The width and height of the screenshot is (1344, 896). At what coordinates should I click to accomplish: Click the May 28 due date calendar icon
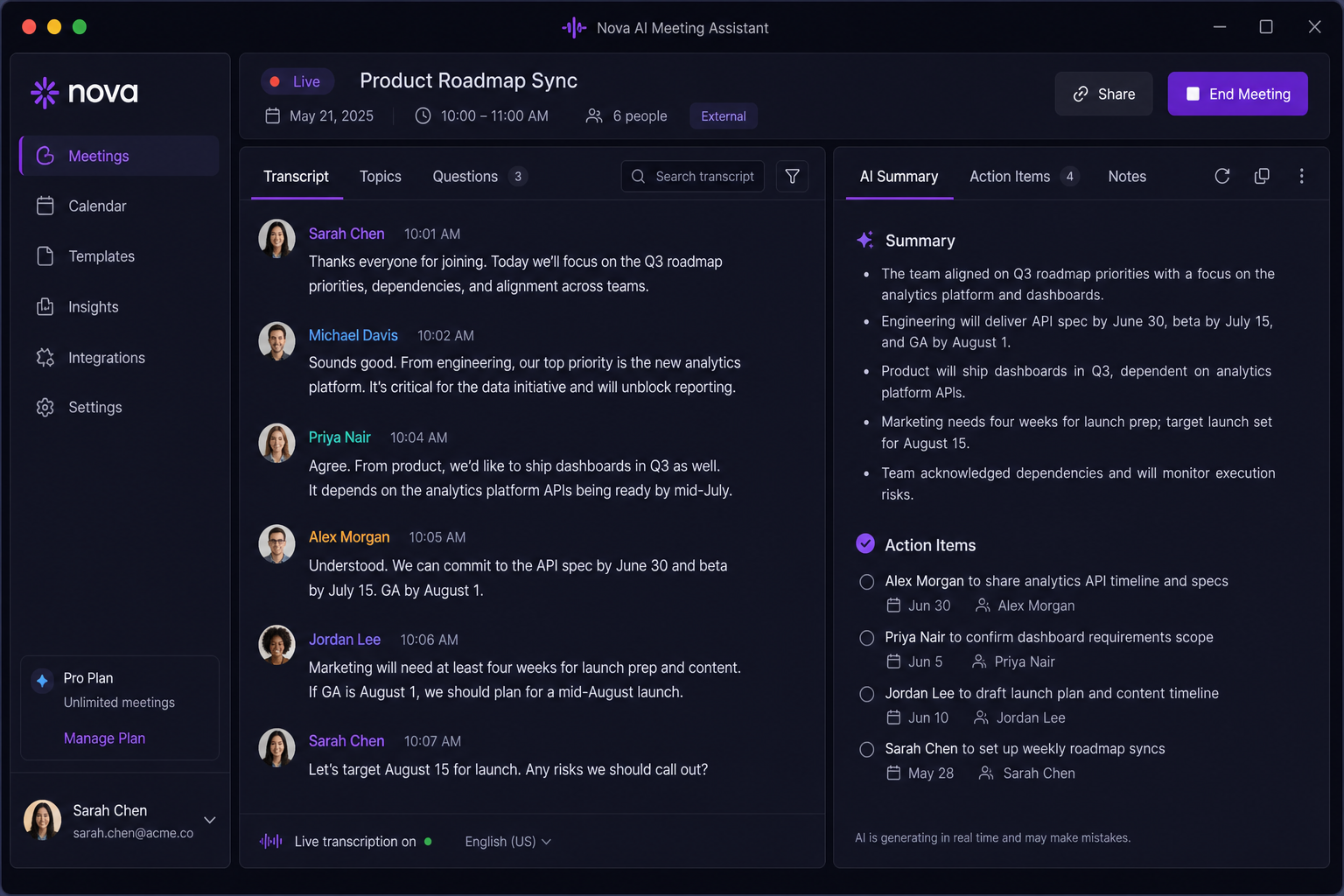tap(893, 773)
